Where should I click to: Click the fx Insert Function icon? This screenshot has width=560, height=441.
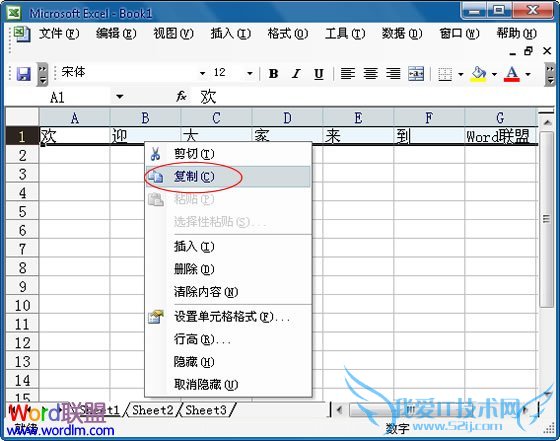(181, 96)
